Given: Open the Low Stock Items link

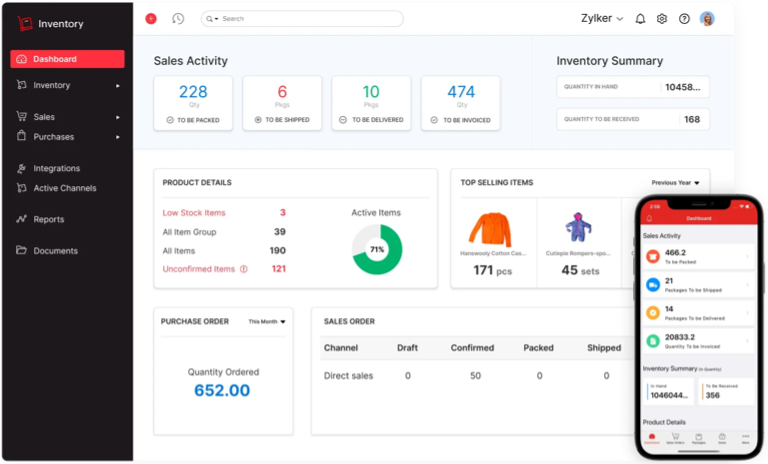Looking at the screenshot, I should [x=194, y=213].
